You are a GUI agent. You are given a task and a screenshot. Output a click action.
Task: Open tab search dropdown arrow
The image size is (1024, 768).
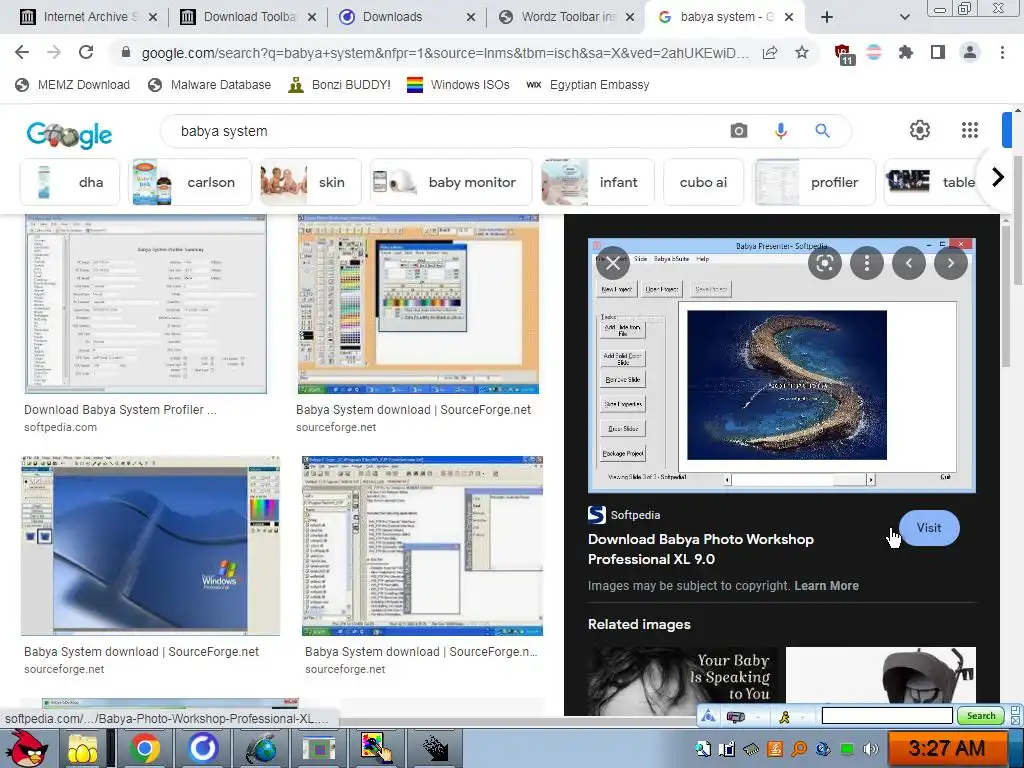click(x=904, y=17)
